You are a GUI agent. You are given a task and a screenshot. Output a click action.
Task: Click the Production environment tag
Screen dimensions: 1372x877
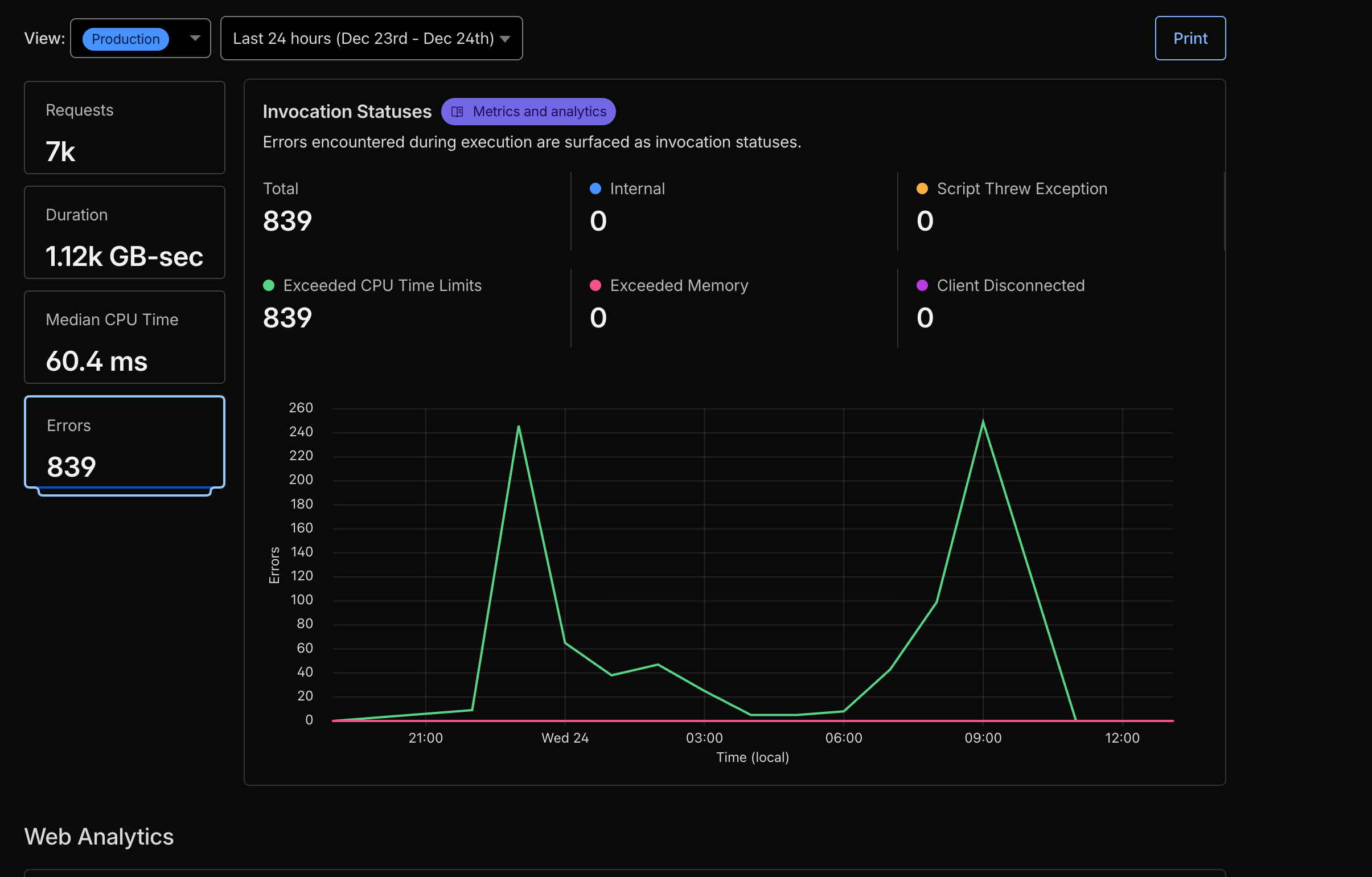click(x=125, y=39)
